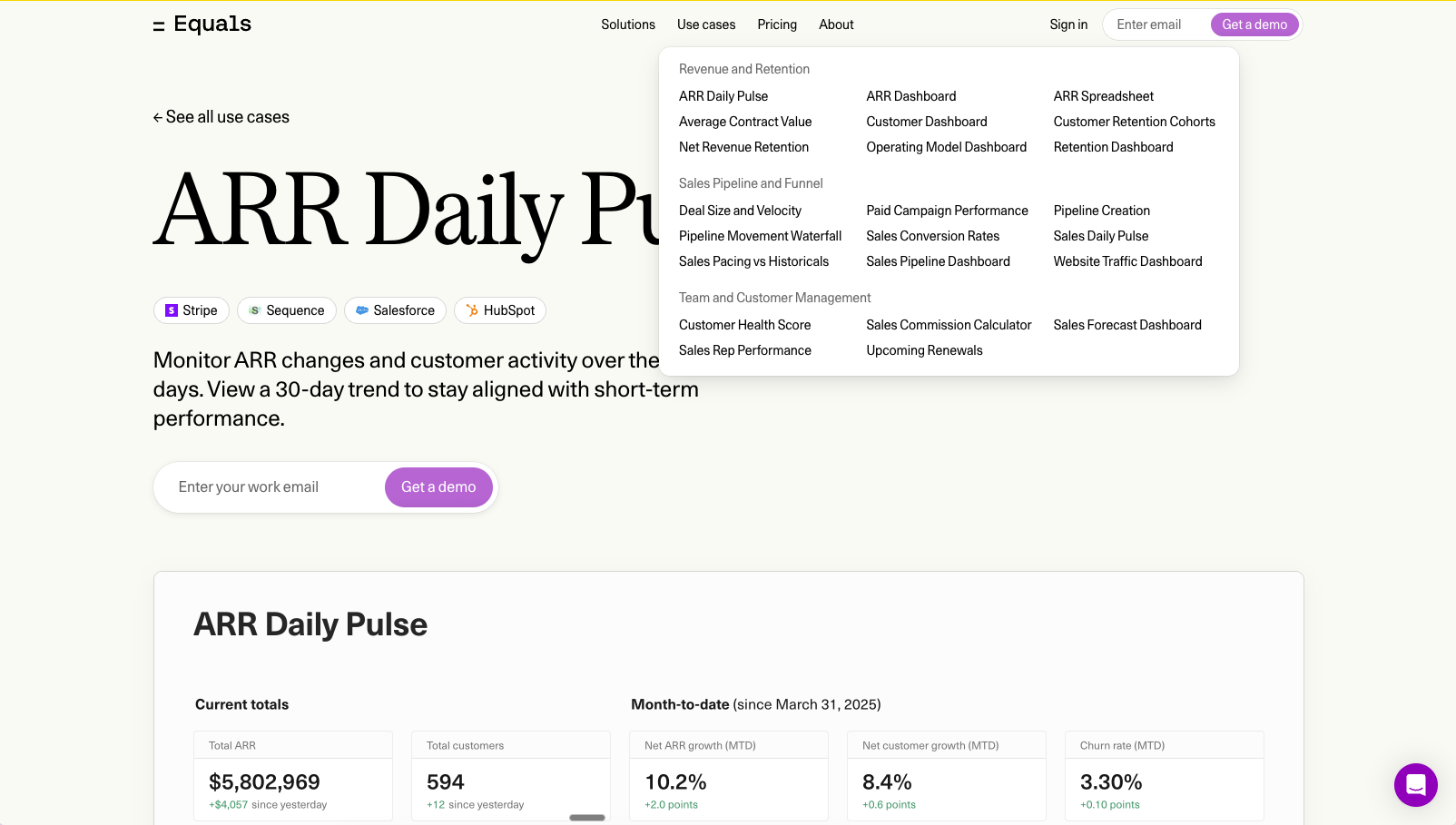The height and width of the screenshot is (825, 1456).
Task: Click the Salesforce integration tag
Action: 395,310
